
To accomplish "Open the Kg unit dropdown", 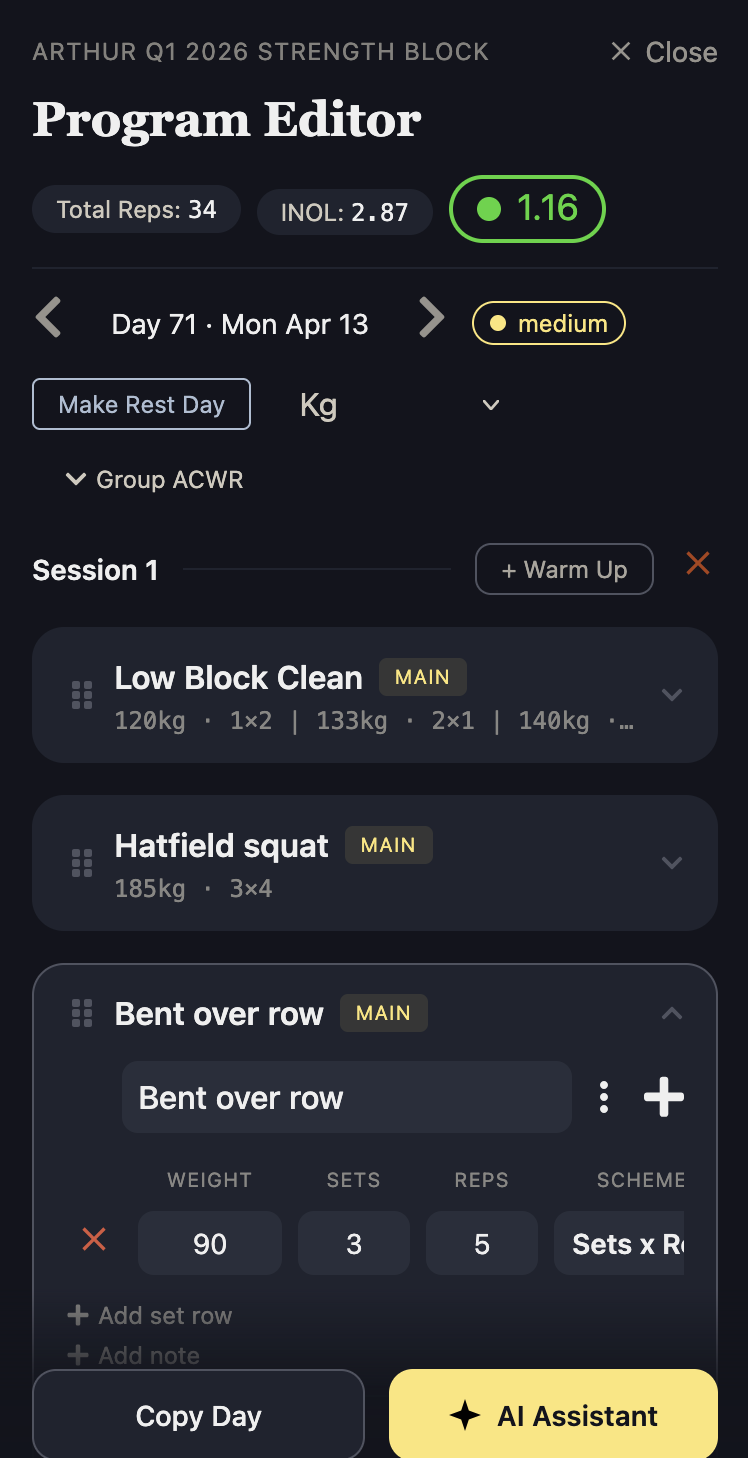I will click(x=490, y=405).
